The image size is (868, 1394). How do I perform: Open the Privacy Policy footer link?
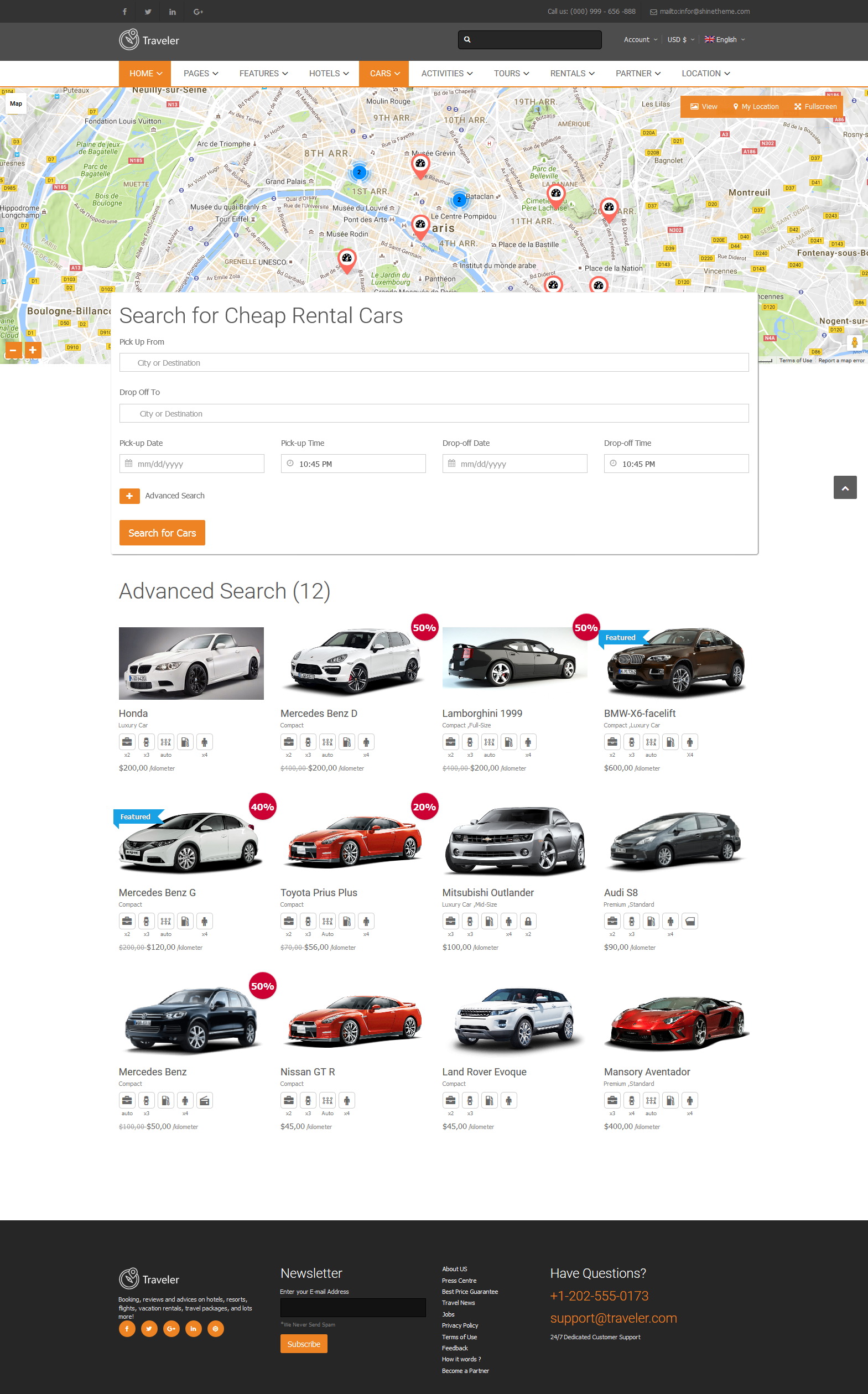pos(460,1326)
